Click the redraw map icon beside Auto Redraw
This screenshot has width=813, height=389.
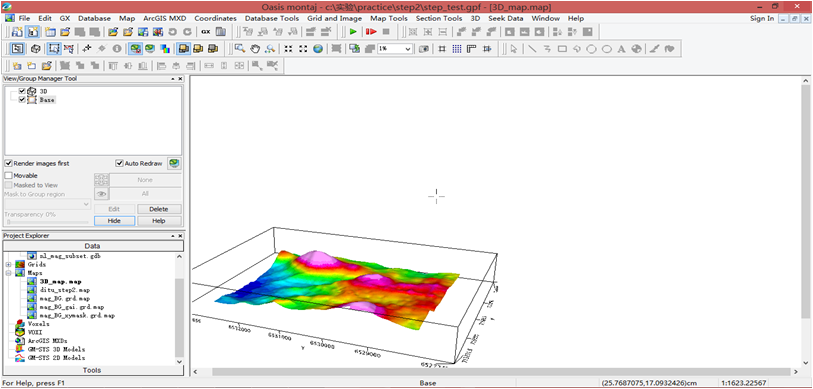pyautogui.click(x=175, y=163)
